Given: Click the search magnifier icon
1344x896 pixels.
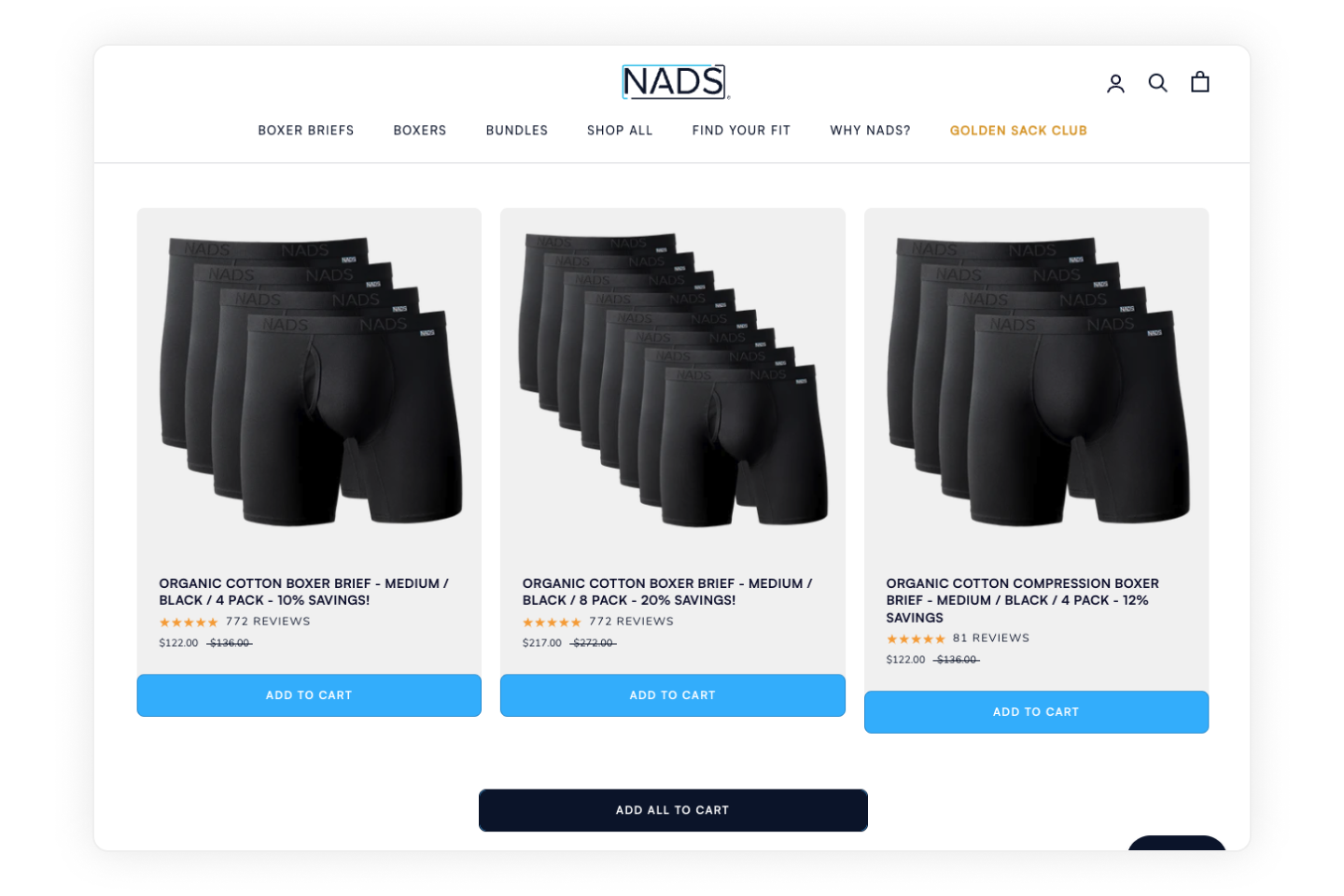Looking at the screenshot, I should point(1157,83).
